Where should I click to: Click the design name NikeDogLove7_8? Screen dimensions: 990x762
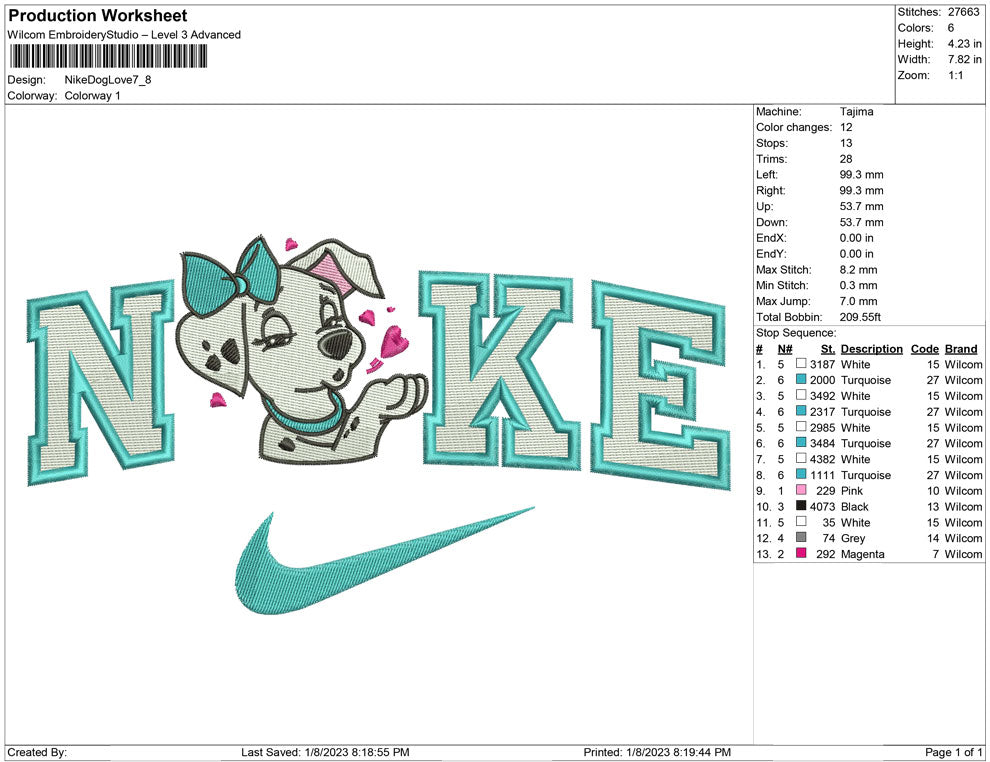point(108,80)
